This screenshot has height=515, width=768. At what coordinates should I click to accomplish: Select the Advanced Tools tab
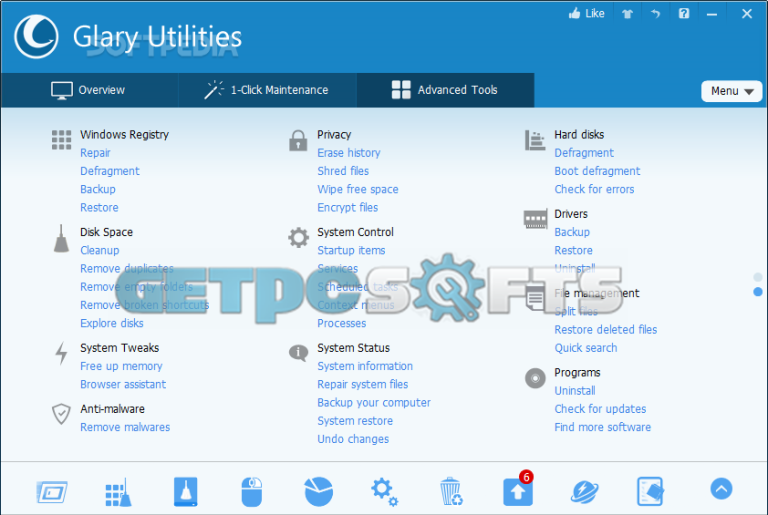pos(445,90)
